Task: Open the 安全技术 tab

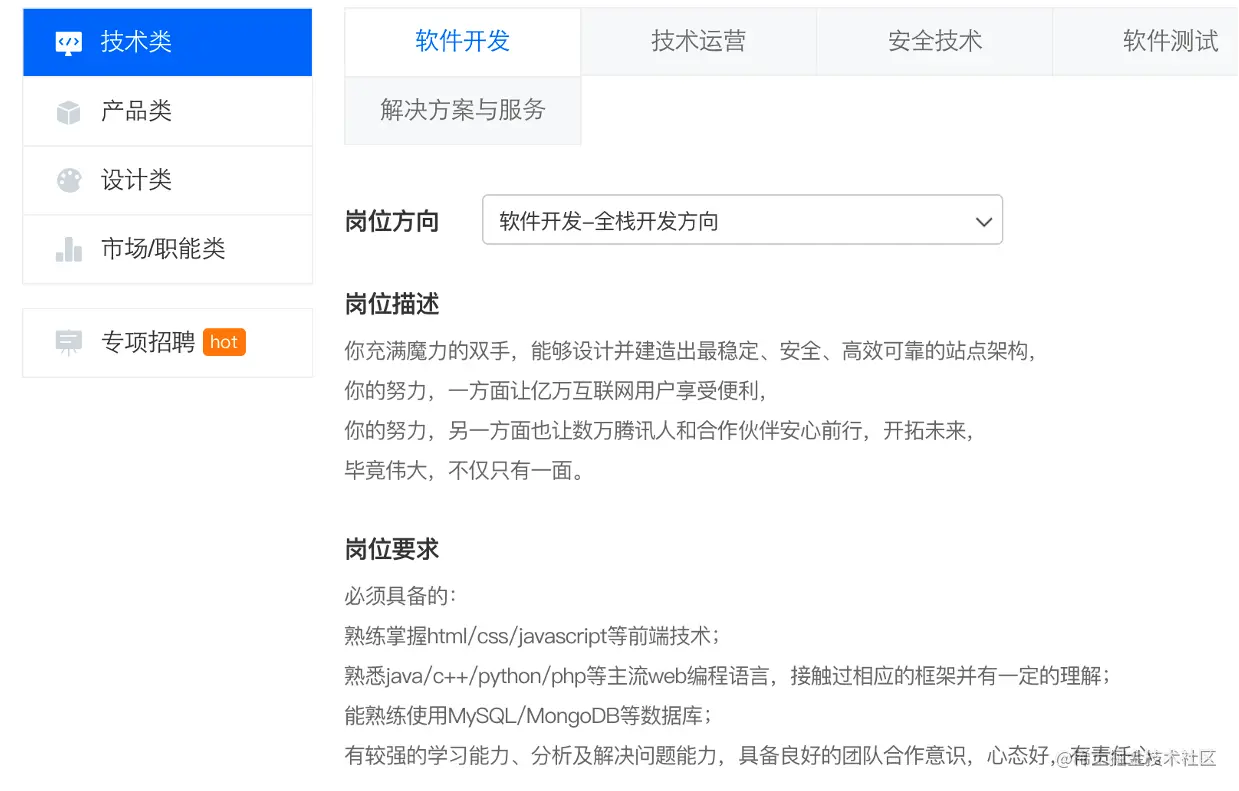Action: pos(934,41)
